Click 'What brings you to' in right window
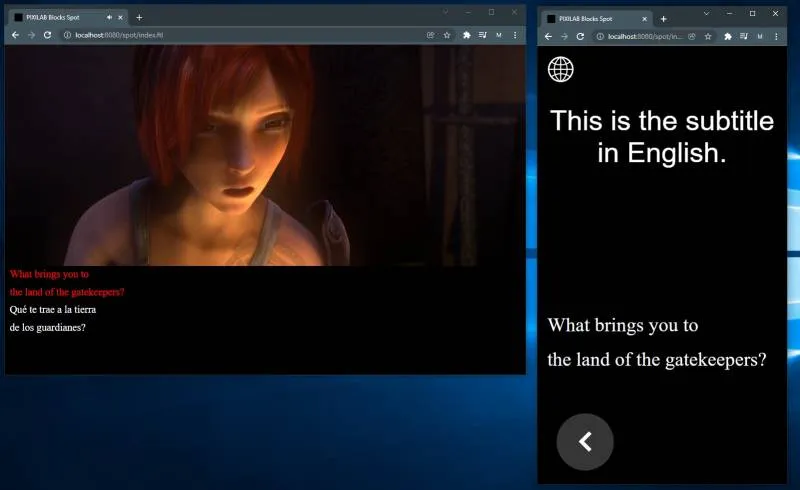Image resolution: width=800 pixels, height=490 pixels. (x=623, y=325)
